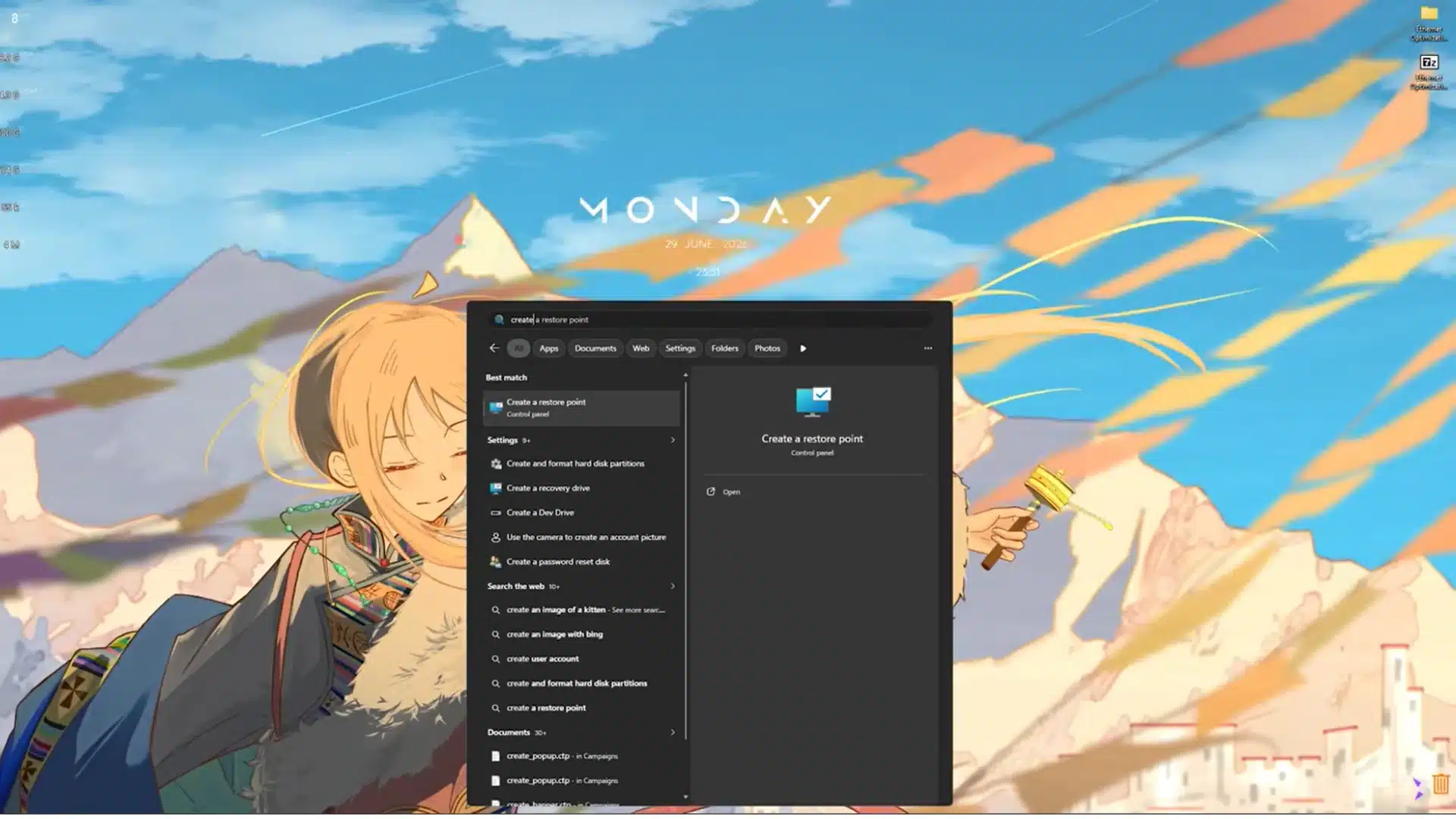Expand the "Search the web" group chevron
Viewport: 1456px width, 819px height.
tap(673, 586)
